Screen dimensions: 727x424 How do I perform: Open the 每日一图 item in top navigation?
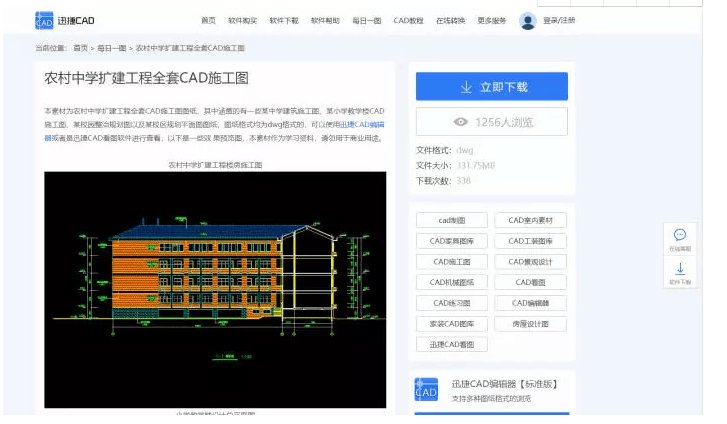366,20
